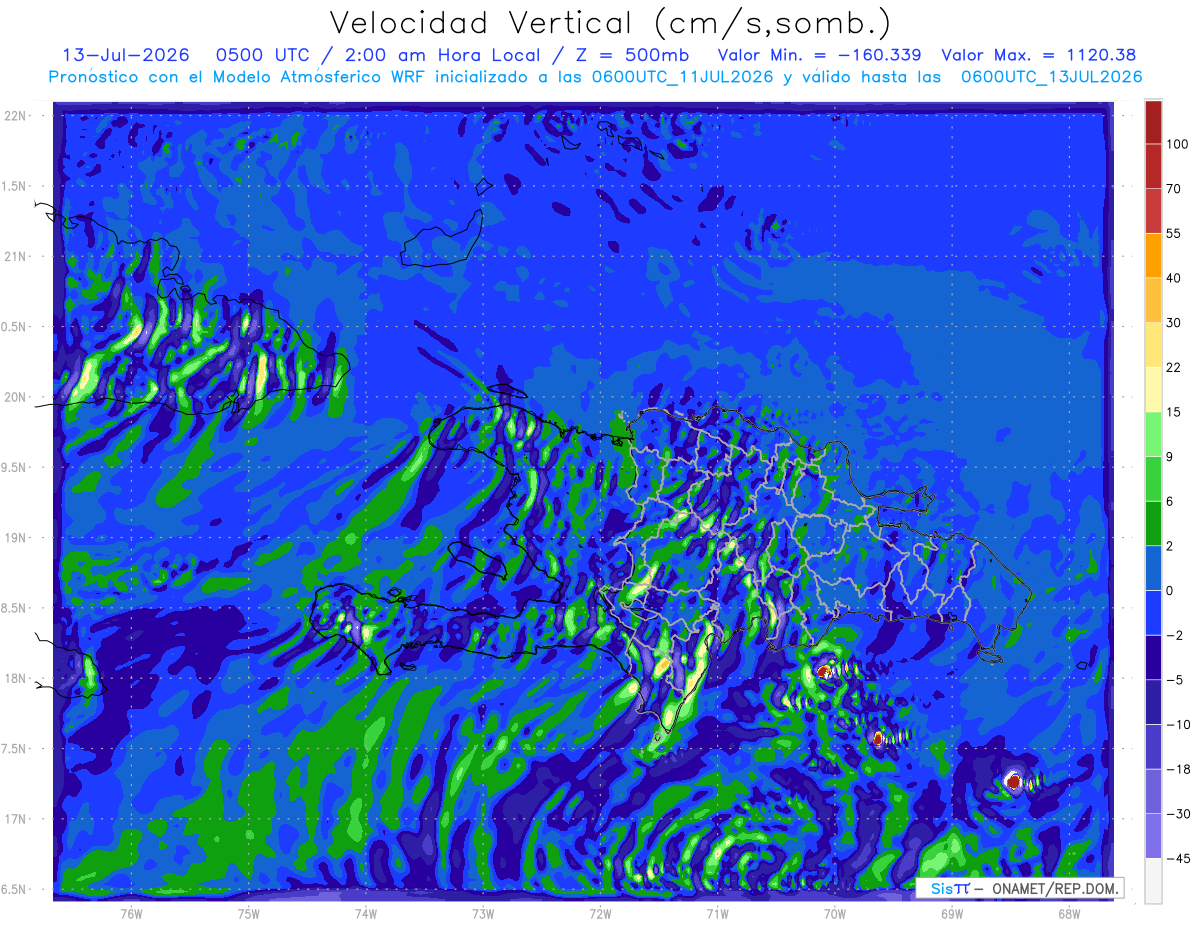Click the "19N" latitude label
Image resolution: width=1200 pixels, height=927 pixels.
(16, 538)
